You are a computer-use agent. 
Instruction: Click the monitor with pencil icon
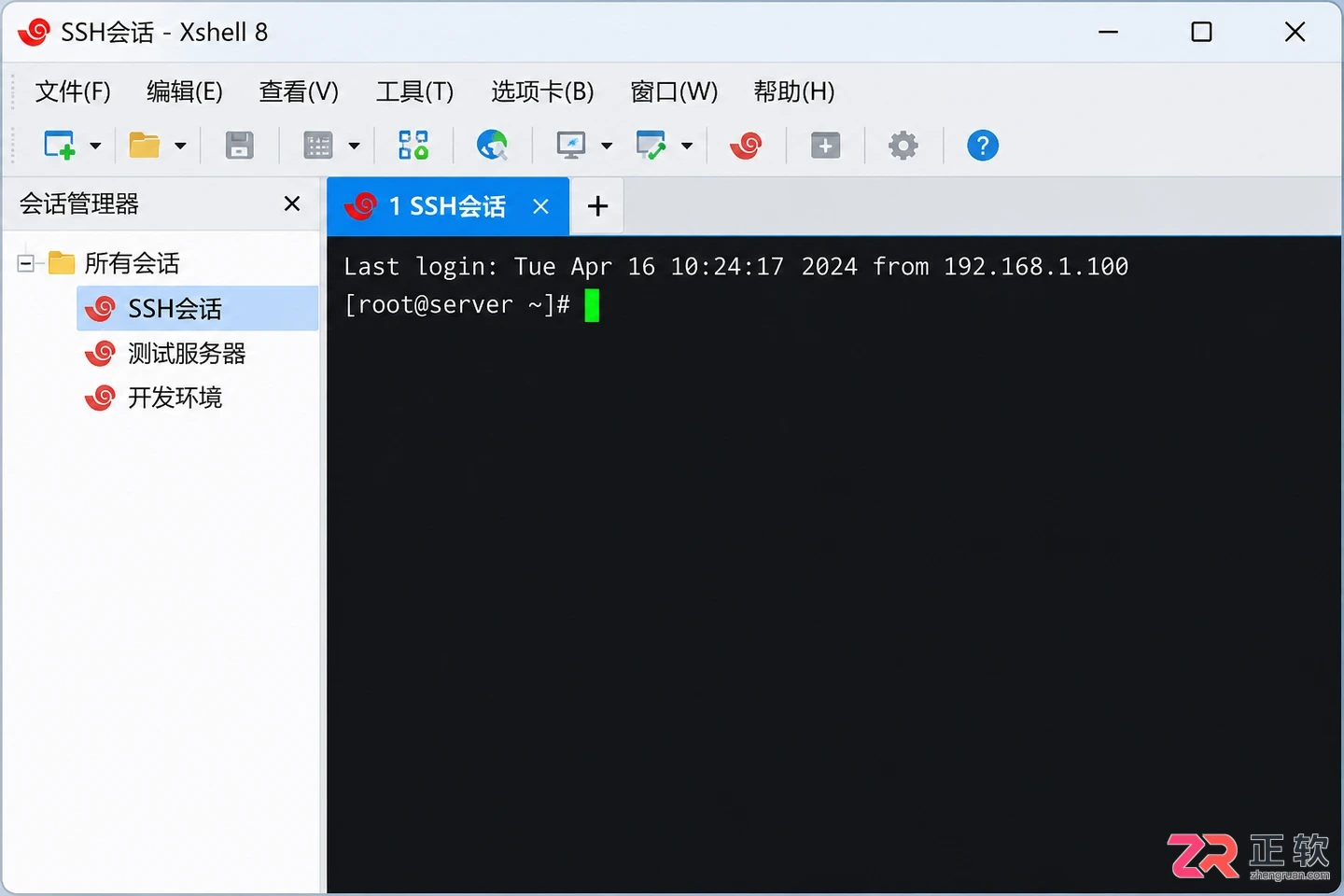pyautogui.click(x=651, y=146)
